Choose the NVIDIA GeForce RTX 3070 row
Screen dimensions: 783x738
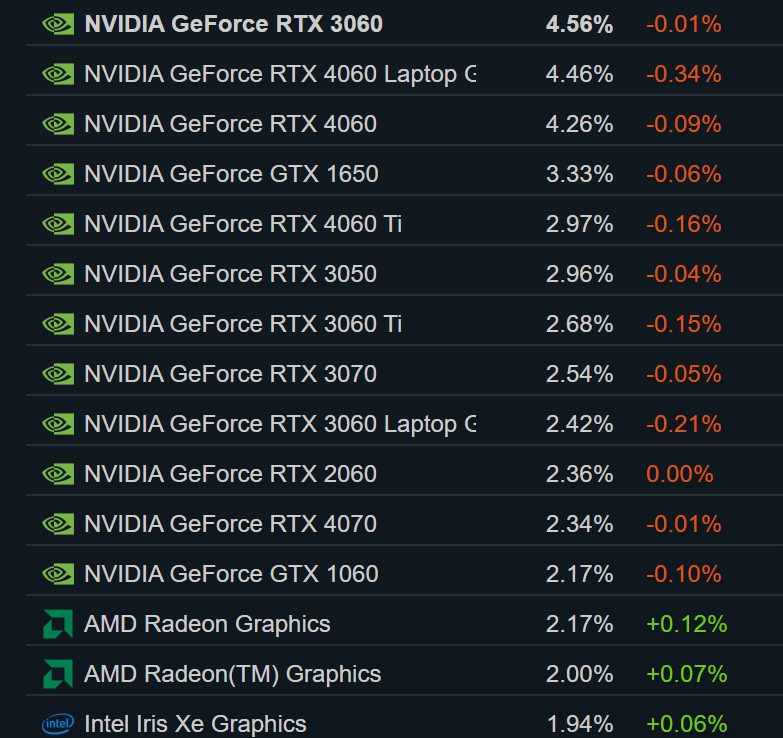[x=230, y=374]
